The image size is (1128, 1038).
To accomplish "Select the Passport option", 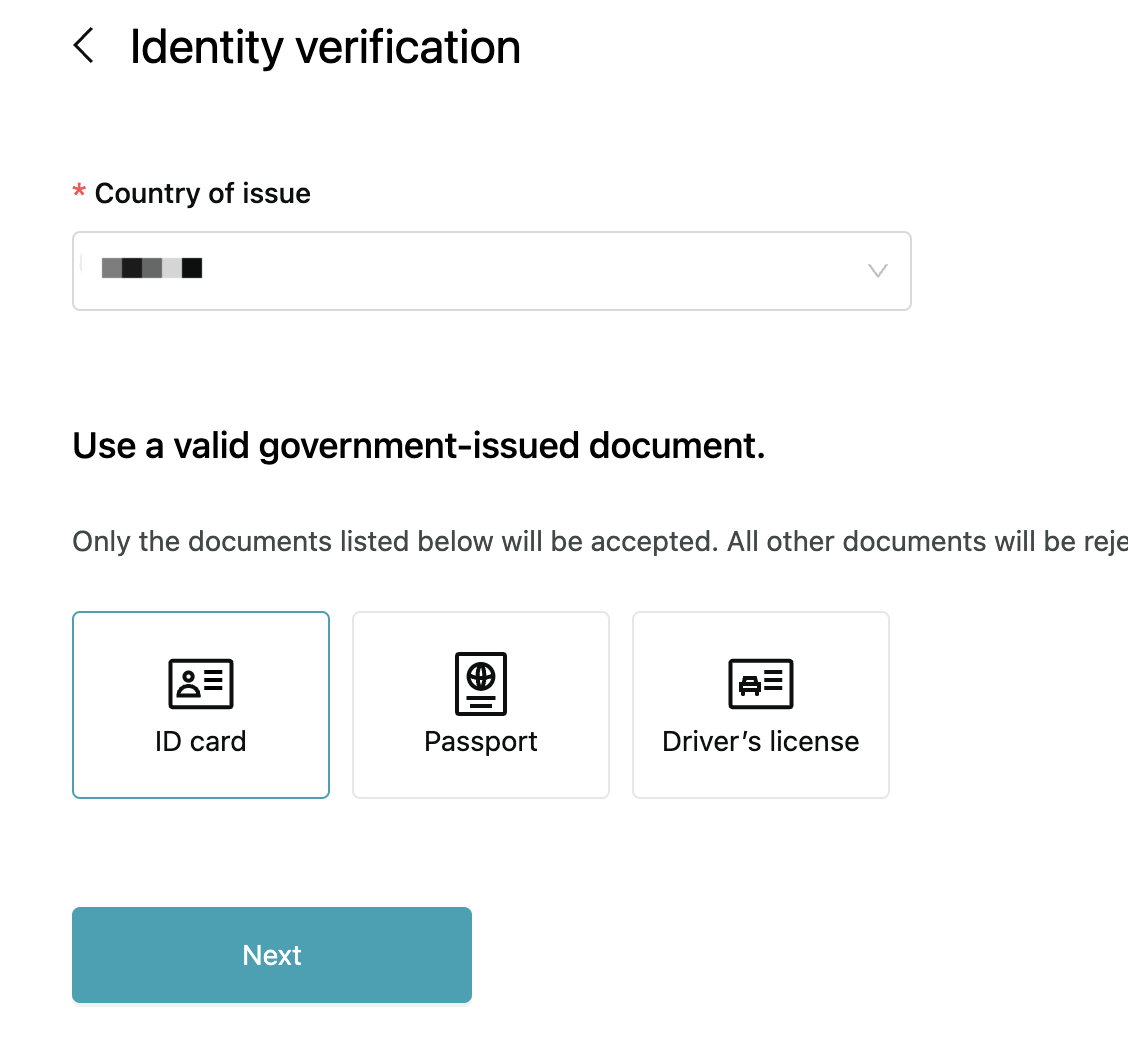I will pos(480,705).
